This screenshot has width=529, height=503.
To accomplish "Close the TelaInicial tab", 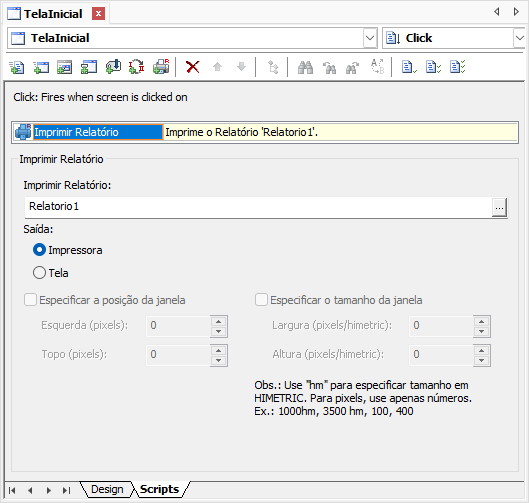I will coord(98,14).
